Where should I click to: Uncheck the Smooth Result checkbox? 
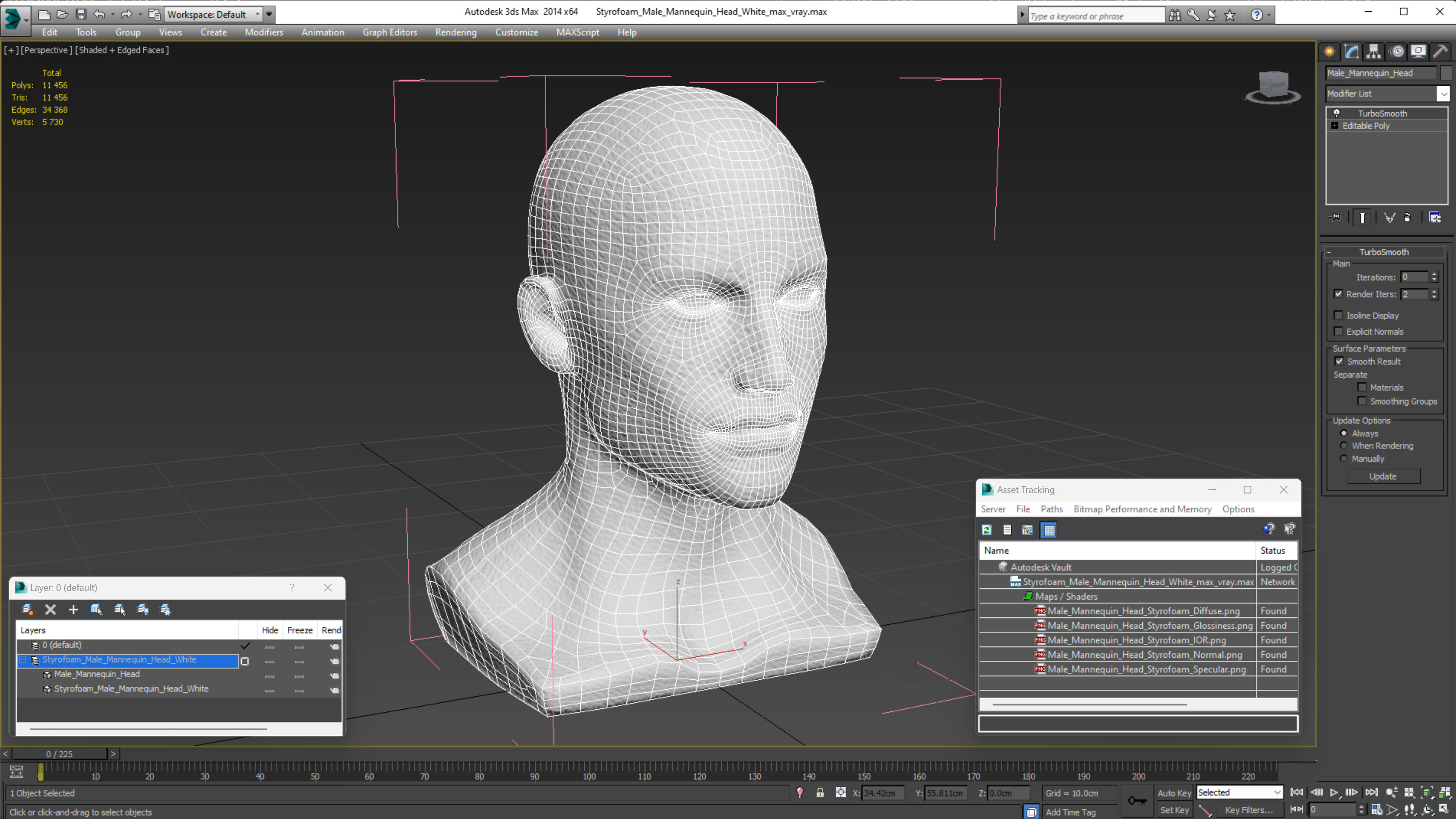coord(1339,361)
